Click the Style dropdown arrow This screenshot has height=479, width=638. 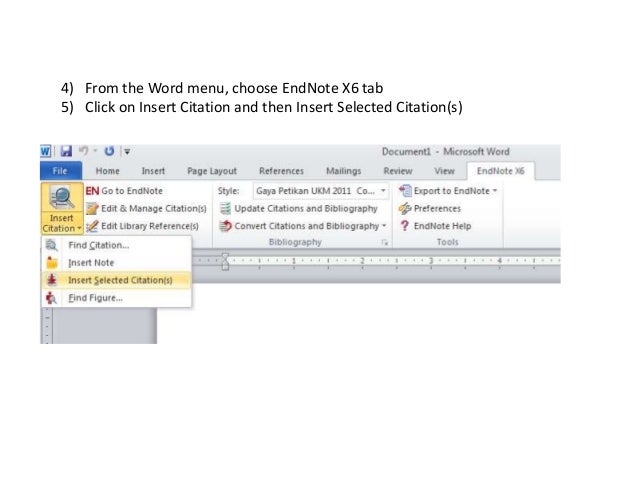coord(383,191)
